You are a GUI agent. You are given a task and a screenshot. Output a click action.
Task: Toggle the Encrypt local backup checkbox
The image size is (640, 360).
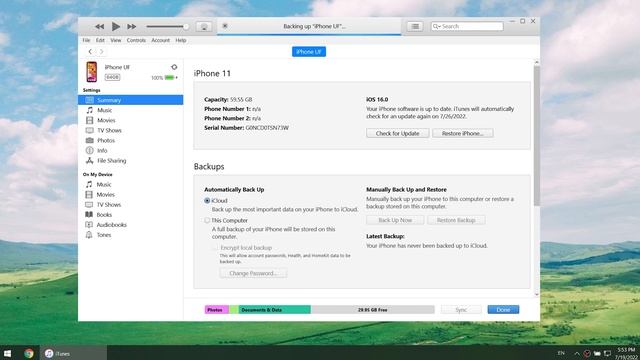coord(216,248)
